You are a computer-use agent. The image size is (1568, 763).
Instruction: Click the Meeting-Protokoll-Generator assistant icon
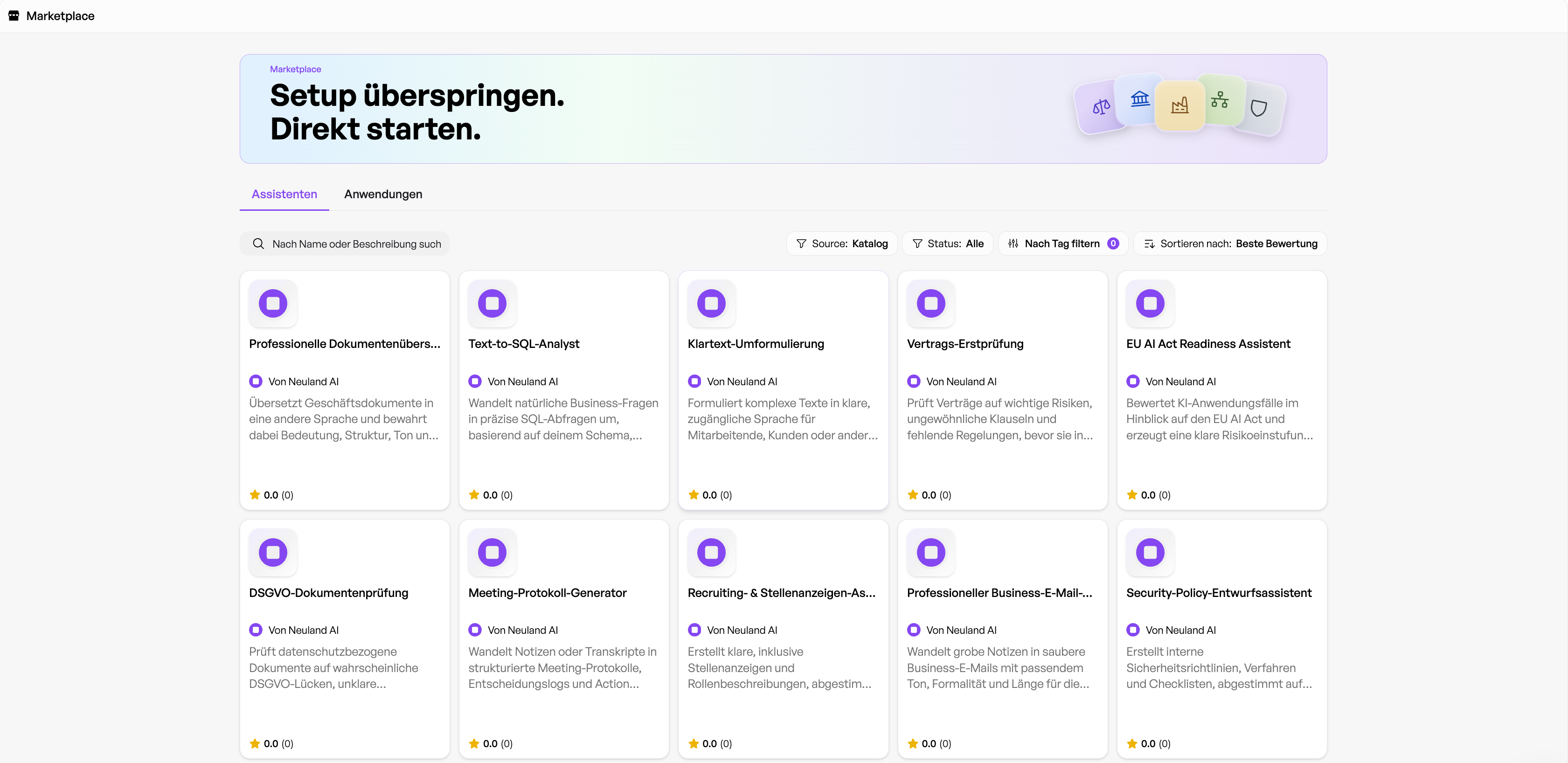[492, 552]
